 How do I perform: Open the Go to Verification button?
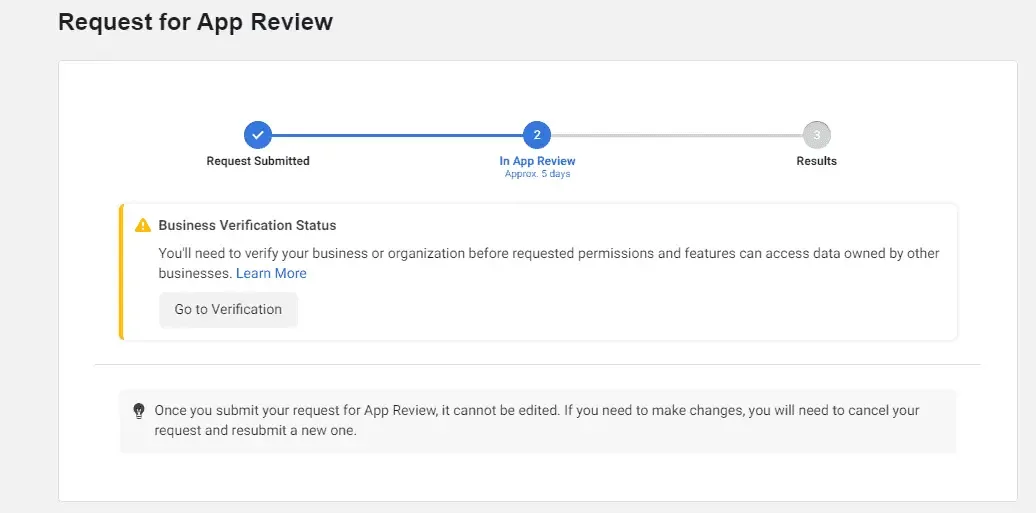(x=228, y=309)
